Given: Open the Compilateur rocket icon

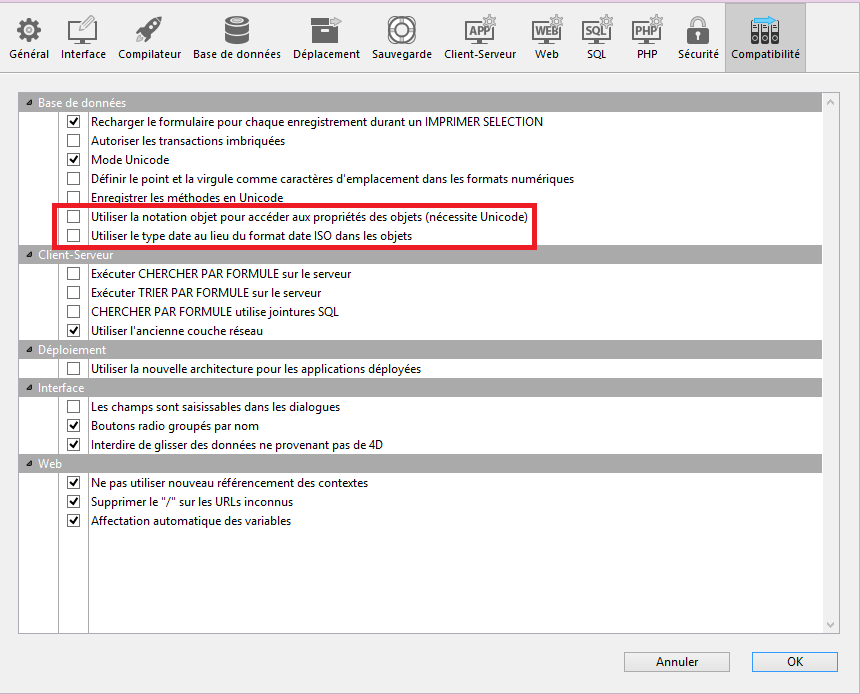Looking at the screenshot, I should pyautogui.click(x=149, y=30).
